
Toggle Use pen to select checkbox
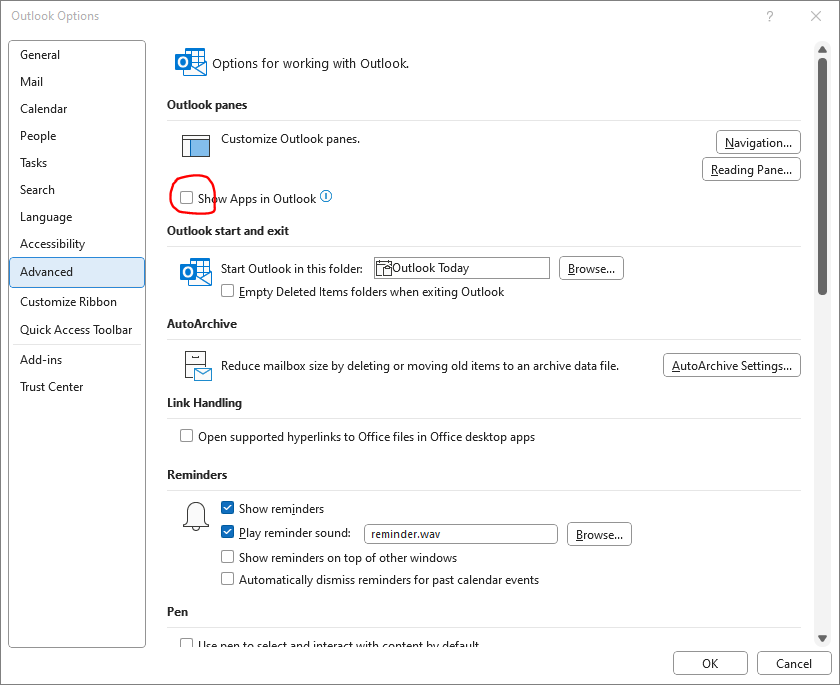click(x=186, y=643)
